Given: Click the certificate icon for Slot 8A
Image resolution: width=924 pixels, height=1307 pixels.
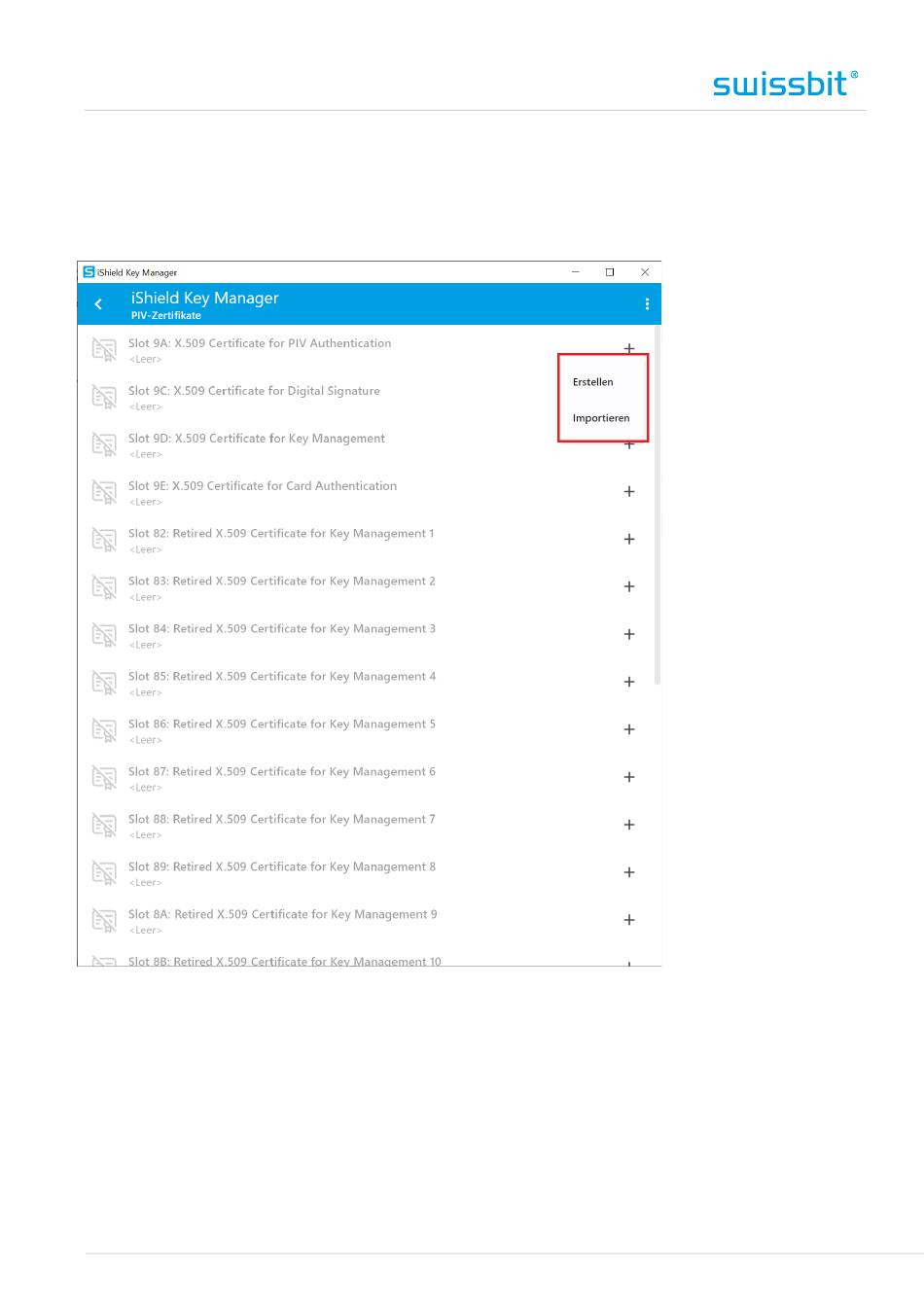Looking at the screenshot, I should point(104,921).
